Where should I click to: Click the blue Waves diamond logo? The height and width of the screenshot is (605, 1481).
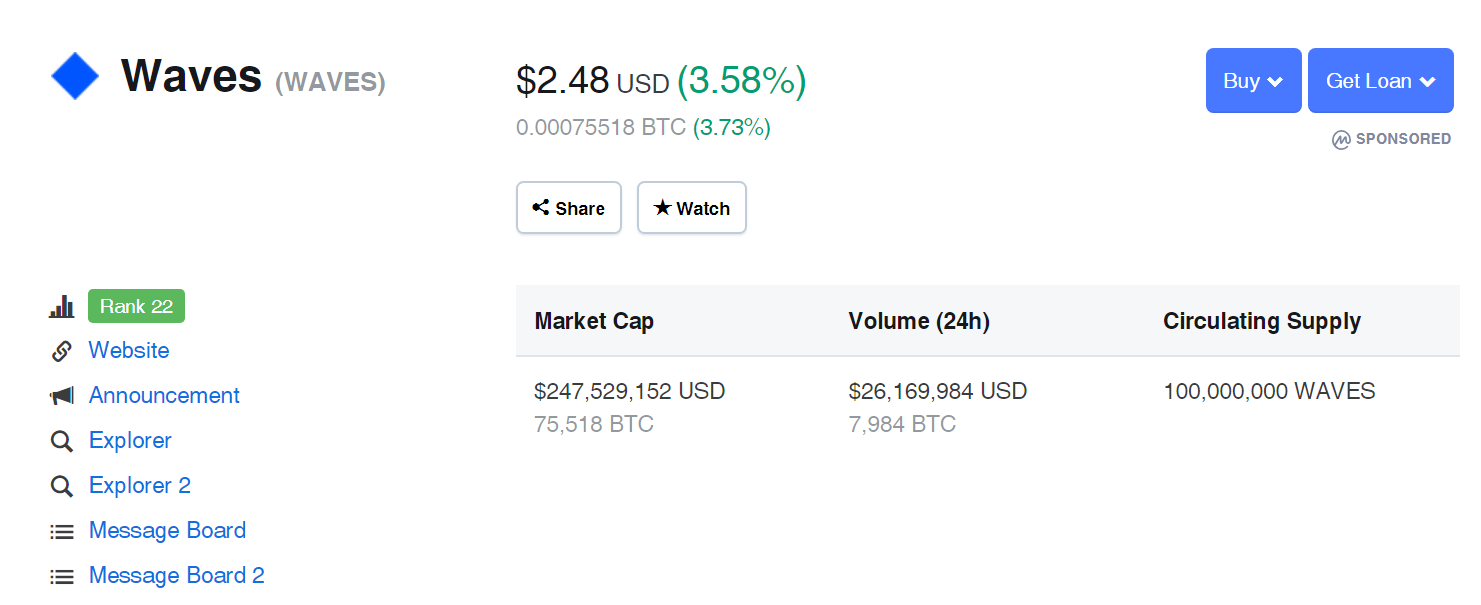pyautogui.click(x=75, y=77)
